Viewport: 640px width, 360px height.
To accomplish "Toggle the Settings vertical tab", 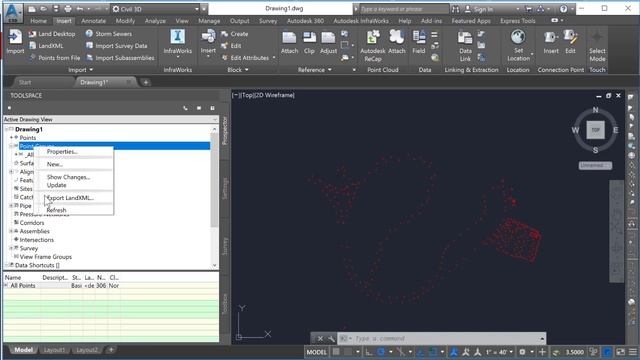I will 224,189.
